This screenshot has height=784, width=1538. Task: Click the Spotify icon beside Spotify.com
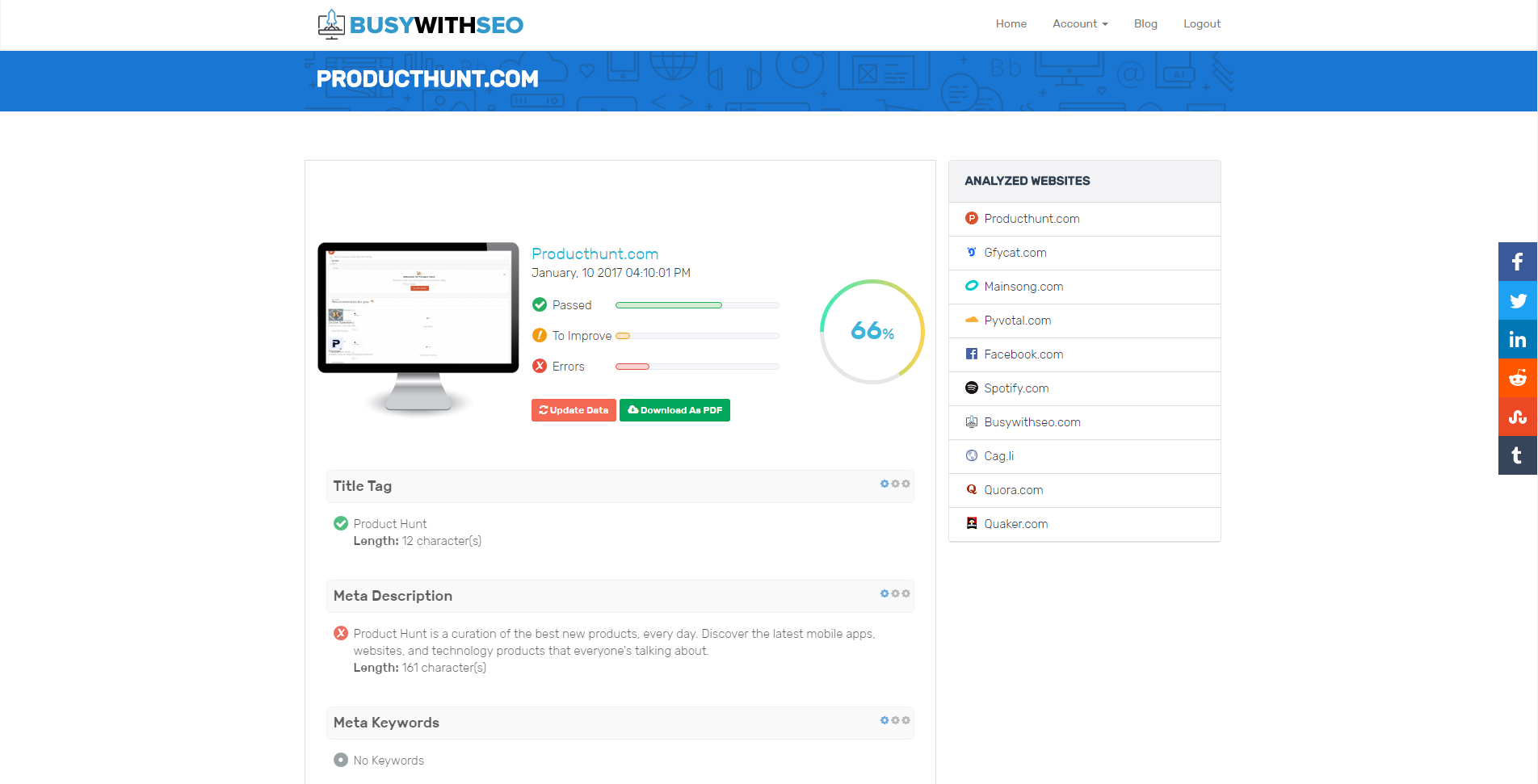pos(971,388)
